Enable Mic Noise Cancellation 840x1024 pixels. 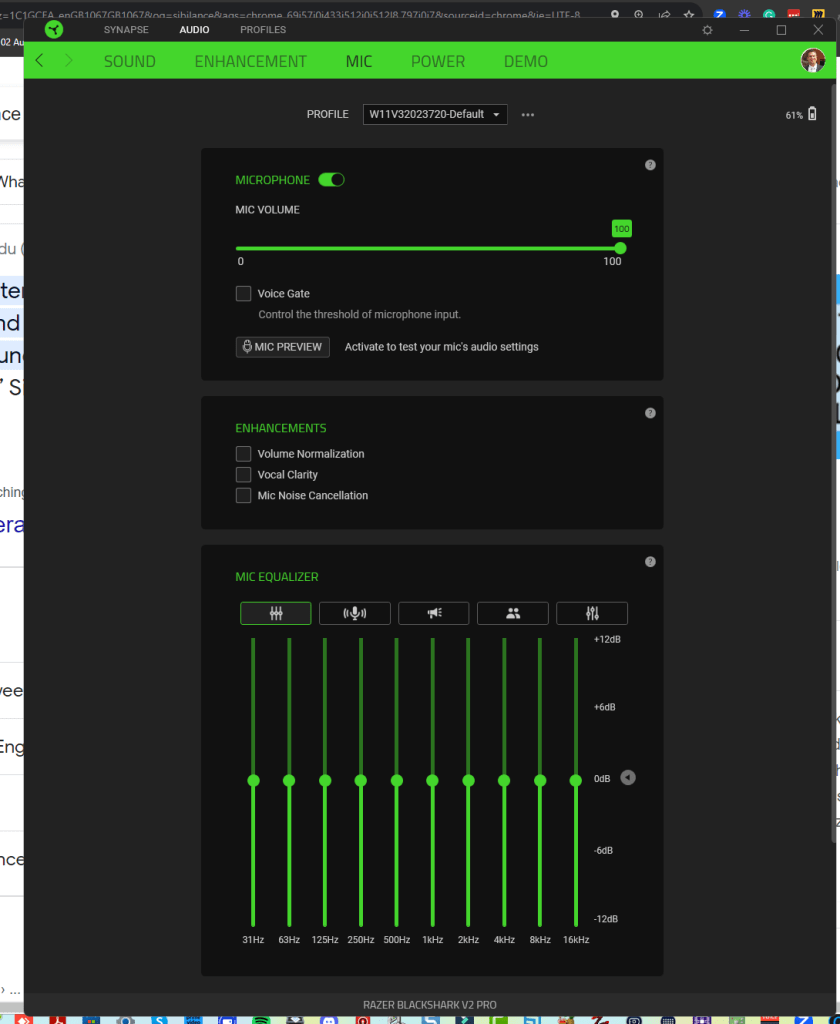[x=243, y=496]
